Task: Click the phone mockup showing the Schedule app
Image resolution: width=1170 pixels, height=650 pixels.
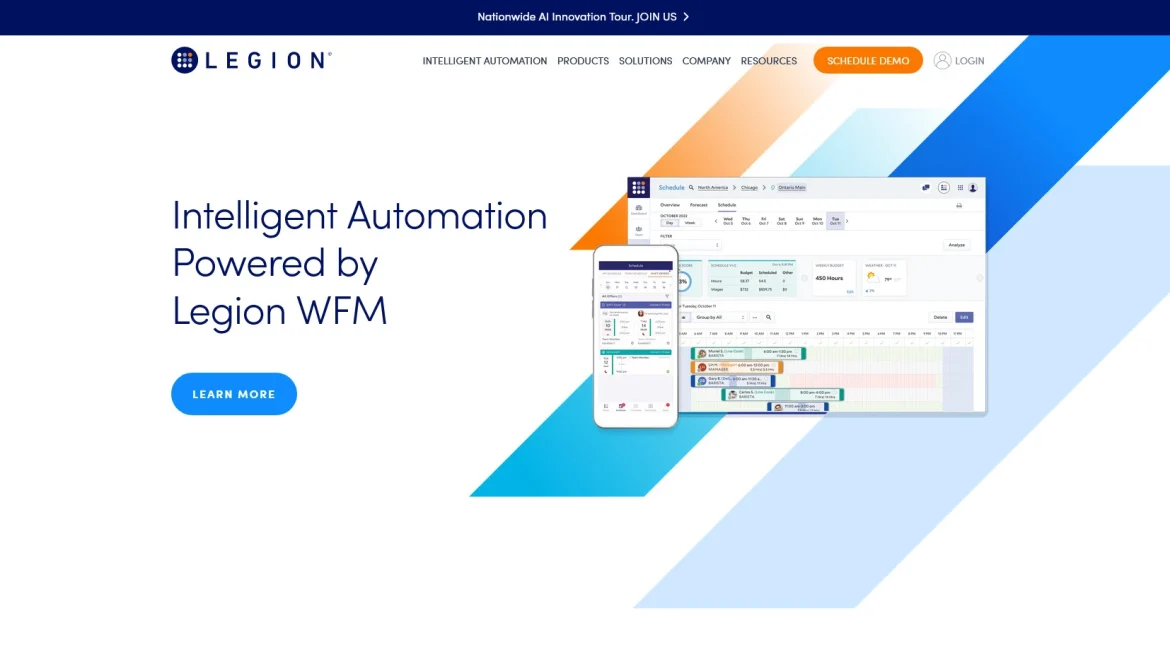Action: (636, 337)
